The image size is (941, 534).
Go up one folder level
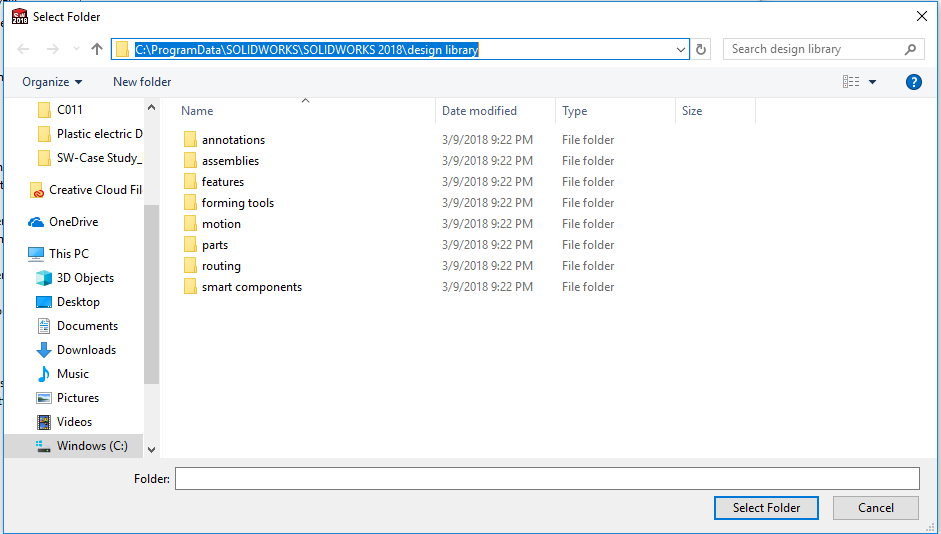(x=97, y=49)
